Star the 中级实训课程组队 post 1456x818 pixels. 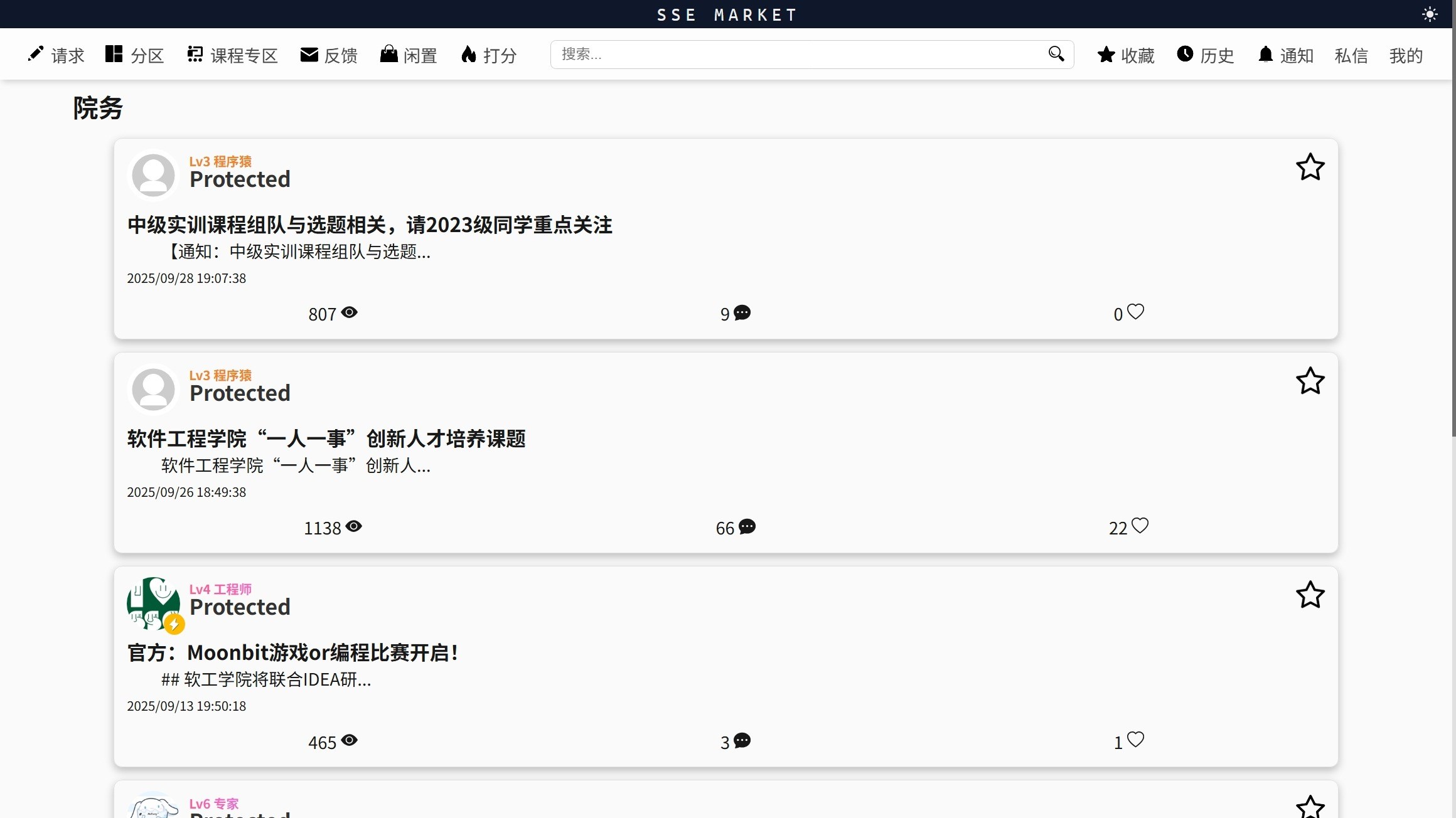tap(1310, 167)
